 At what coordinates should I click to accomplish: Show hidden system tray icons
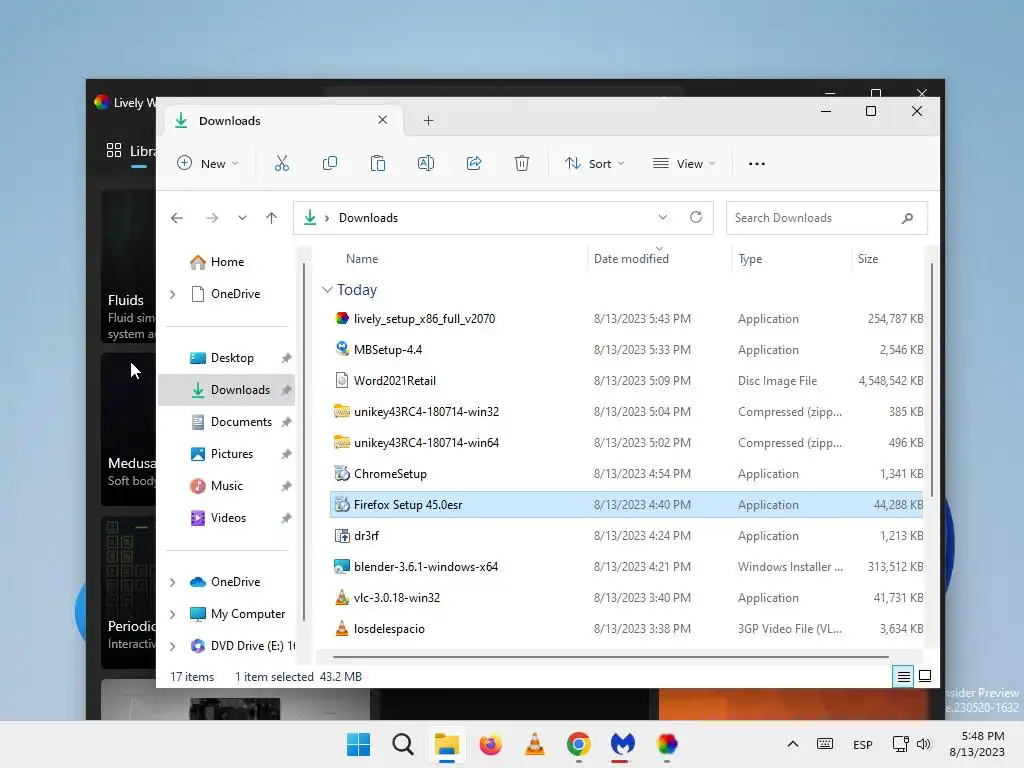[x=793, y=744]
